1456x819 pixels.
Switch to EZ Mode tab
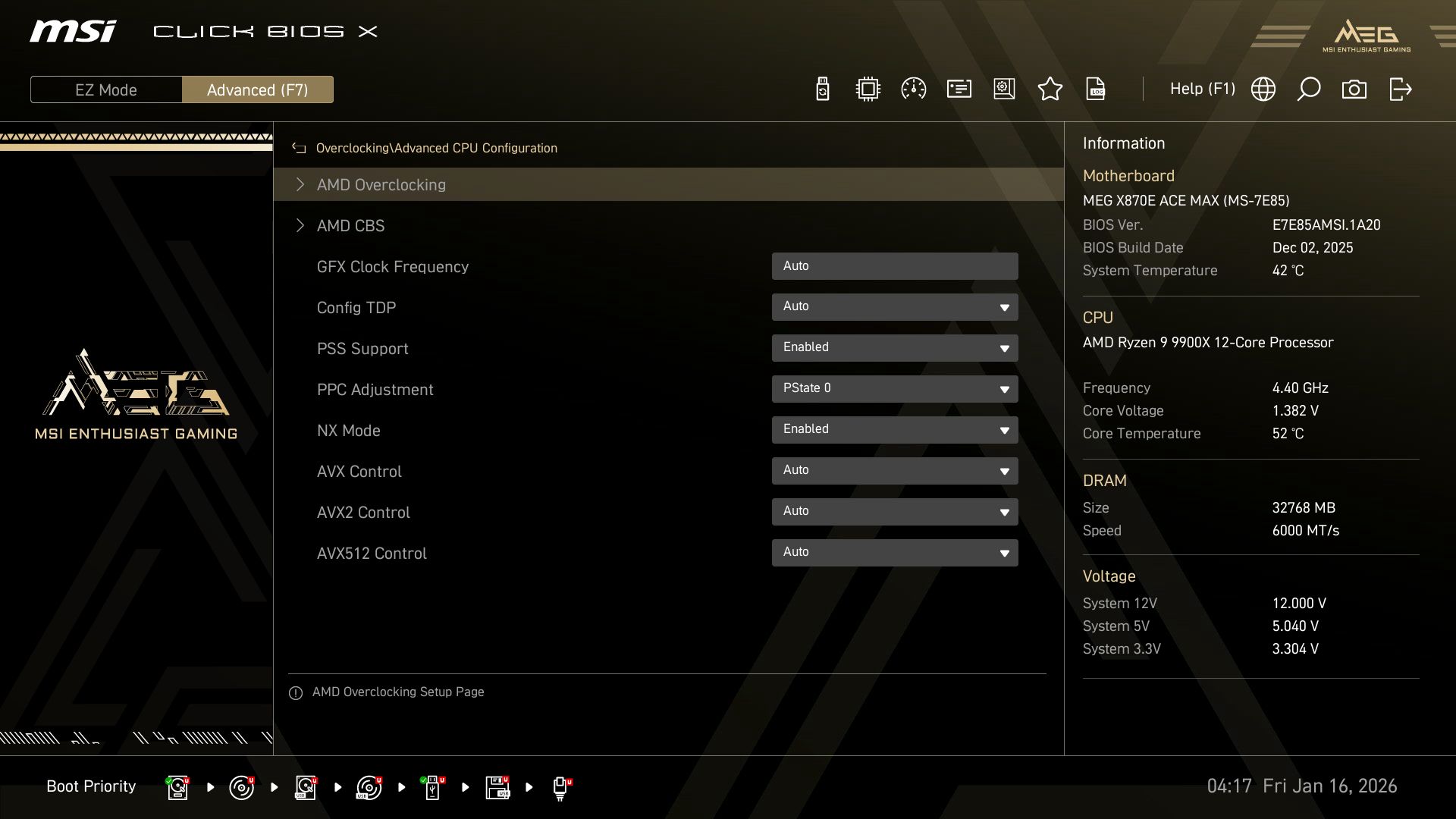click(x=106, y=89)
